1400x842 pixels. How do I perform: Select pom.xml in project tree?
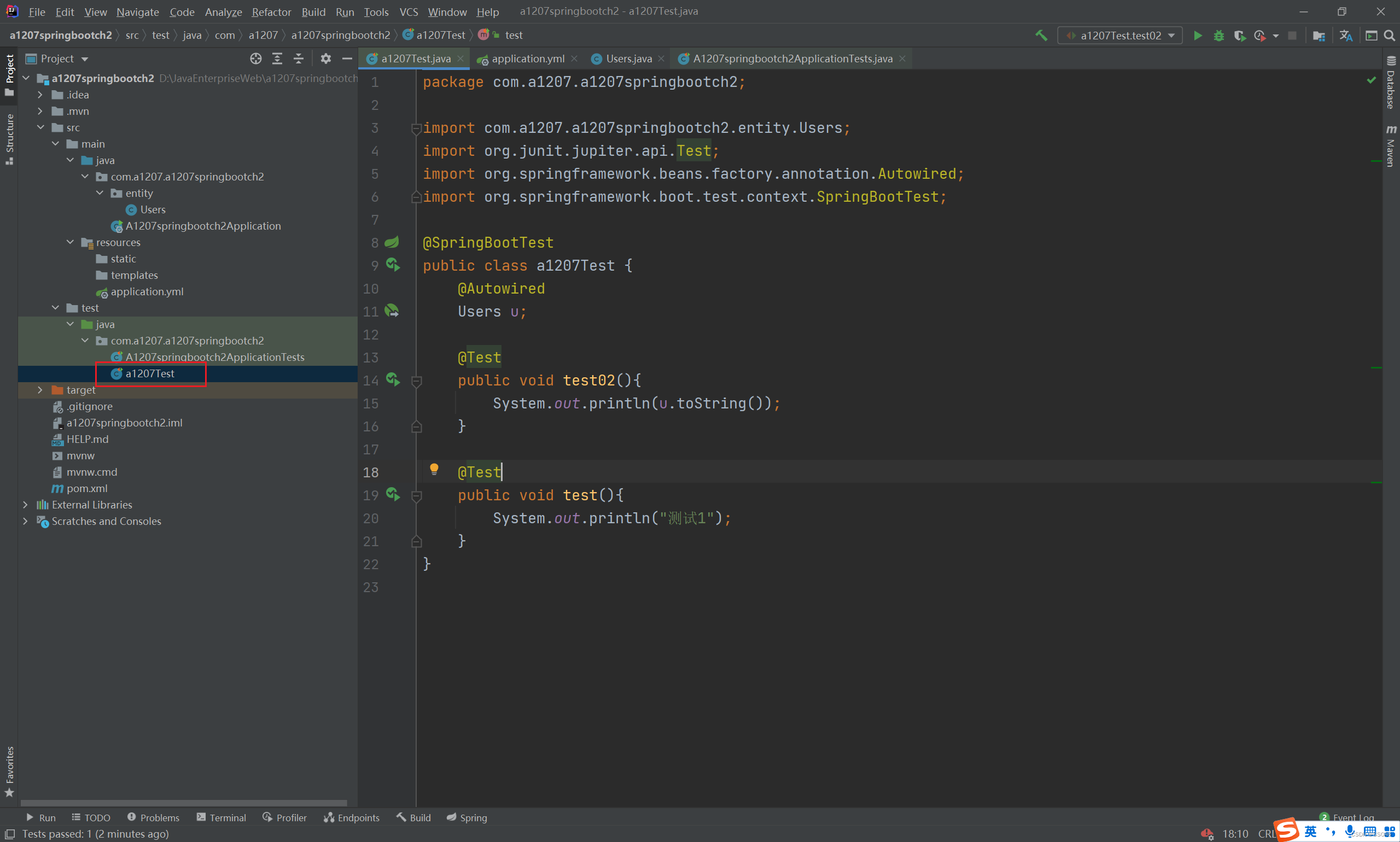click(x=86, y=488)
